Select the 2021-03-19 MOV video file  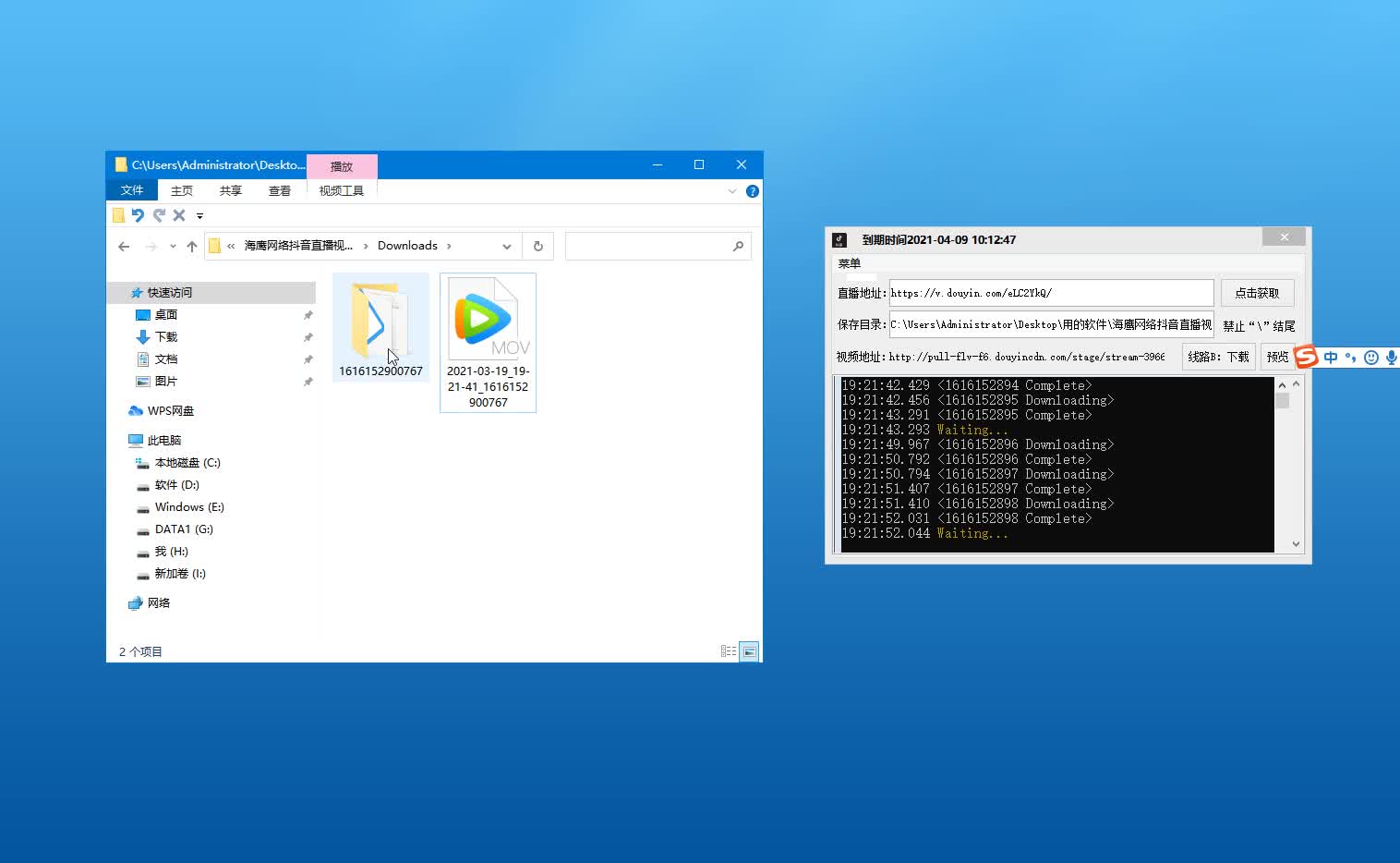(488, 342)
